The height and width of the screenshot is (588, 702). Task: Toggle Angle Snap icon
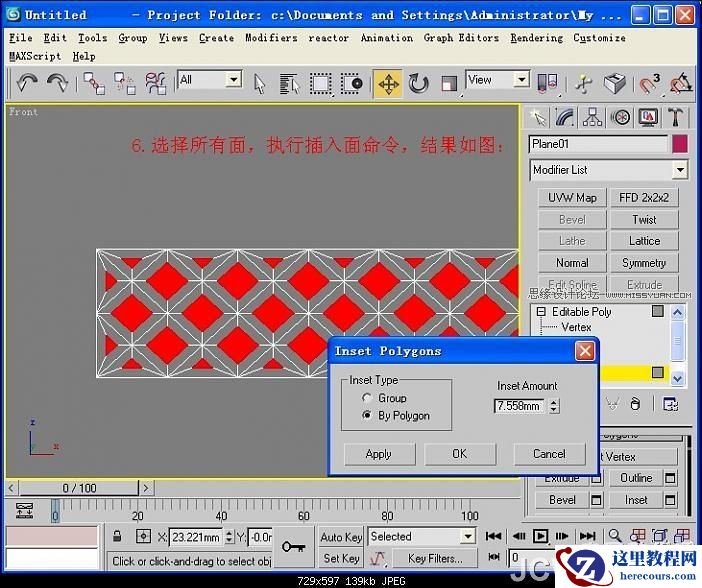[681, 83]
